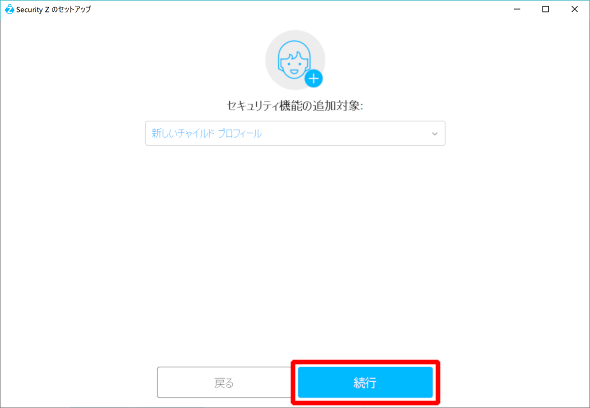Click the 続行 label text on blue button
The width and height of the screenshot is (590, 408).
[x=365, y=383]
